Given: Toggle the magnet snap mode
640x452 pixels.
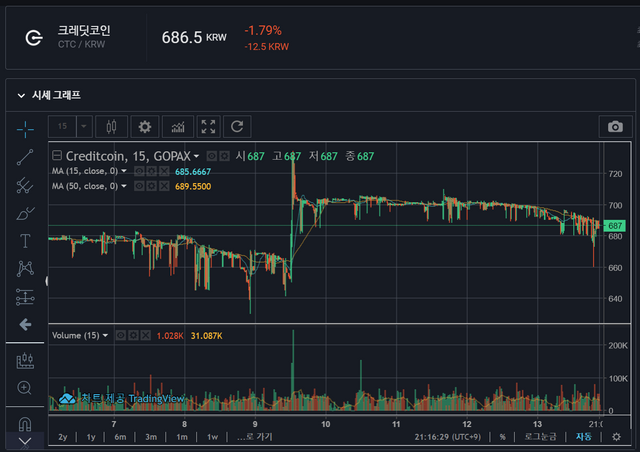Looking at the screenshot, I should click(x=25, y=424).
